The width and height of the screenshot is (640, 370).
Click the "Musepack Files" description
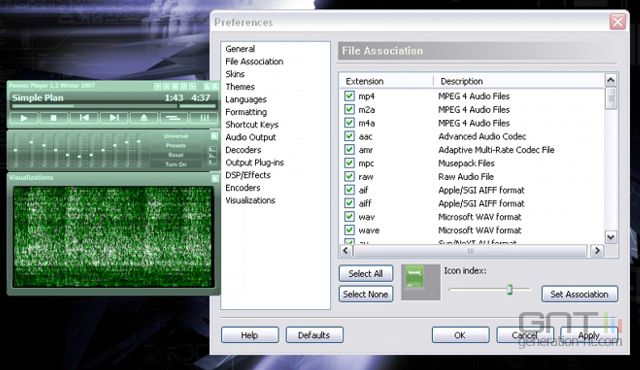(x=466, y=163)
